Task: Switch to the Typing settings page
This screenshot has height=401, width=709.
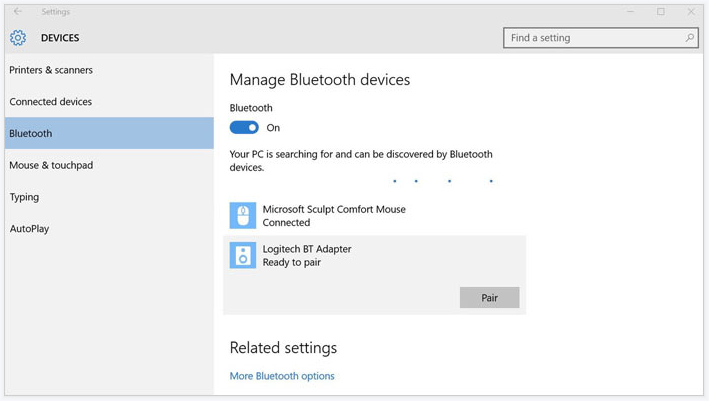Action: [x=24, y=197]
